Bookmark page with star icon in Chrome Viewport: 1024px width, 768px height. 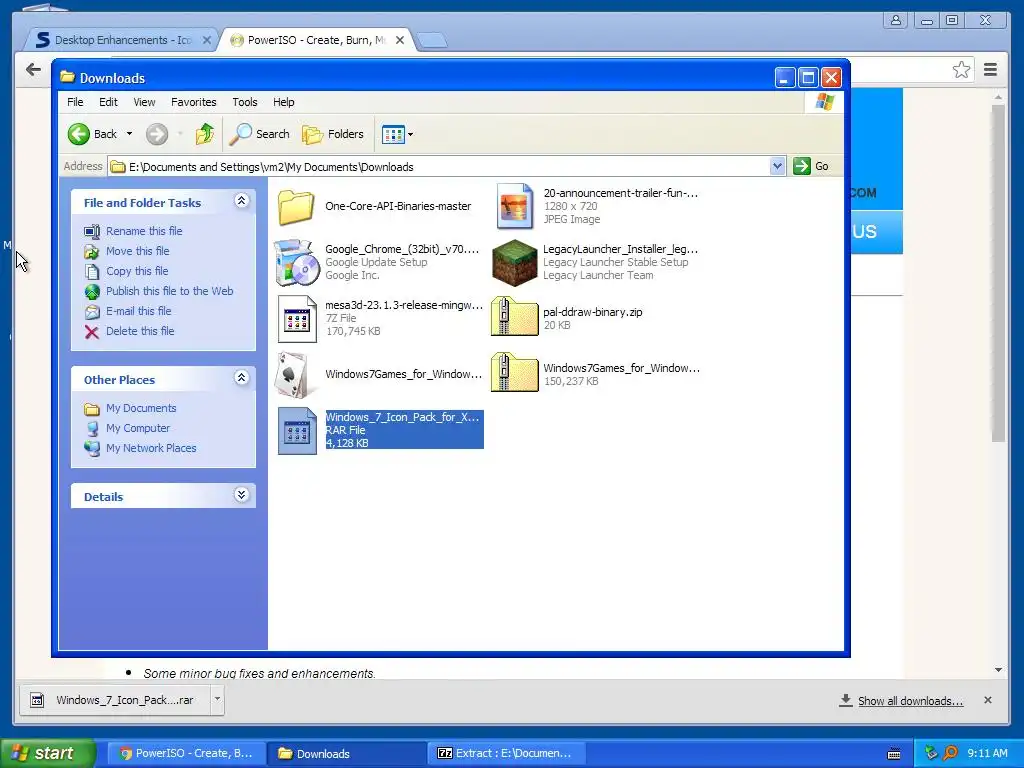[961, 69]
